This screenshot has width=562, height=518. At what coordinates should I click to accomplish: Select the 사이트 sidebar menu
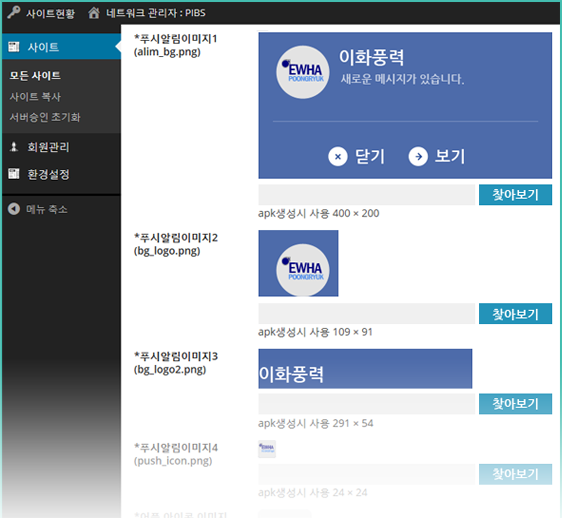pyautogui.click(x=62, y=47)
